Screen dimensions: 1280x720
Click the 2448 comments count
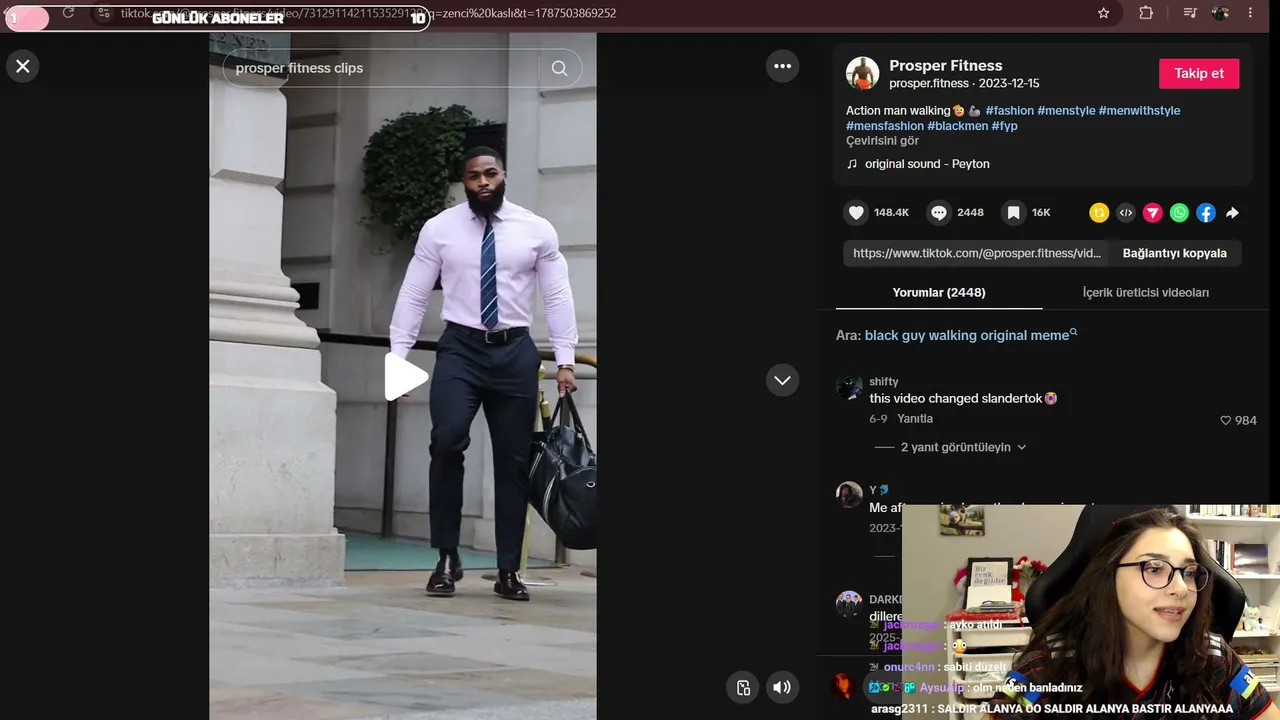[970, 212]
